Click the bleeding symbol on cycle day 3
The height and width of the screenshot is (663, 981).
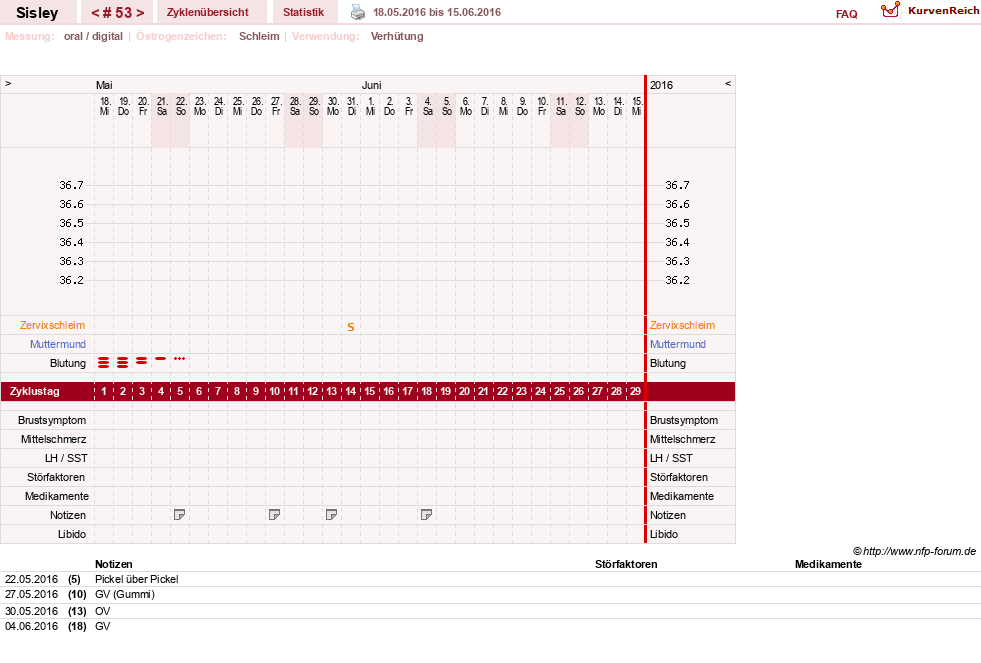point(142,361)
